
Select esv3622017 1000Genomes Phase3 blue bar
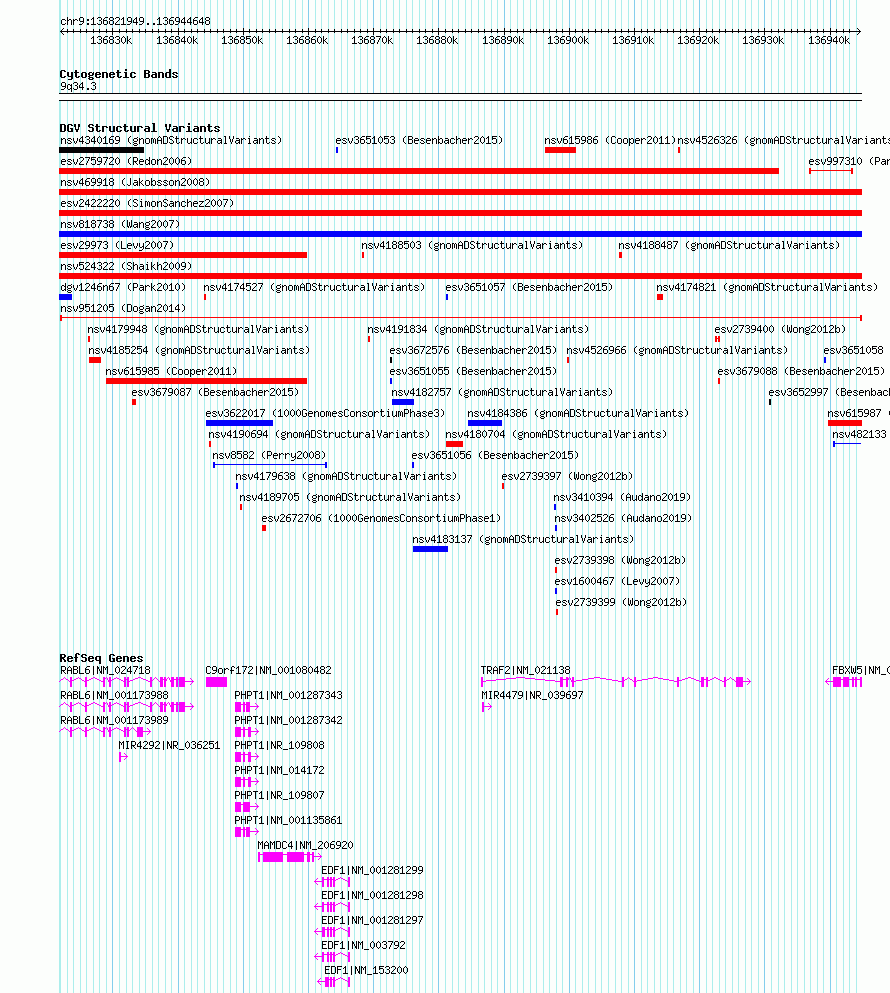(239, 423)
